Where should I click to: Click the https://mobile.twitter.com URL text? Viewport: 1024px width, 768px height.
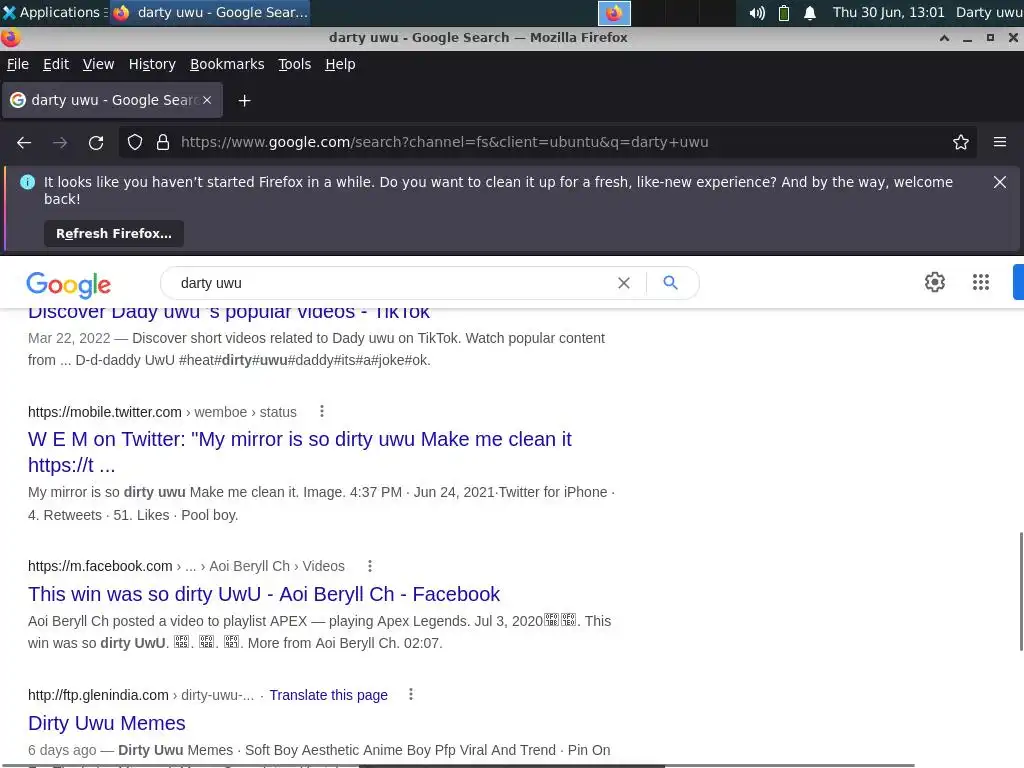coord(104,412)
